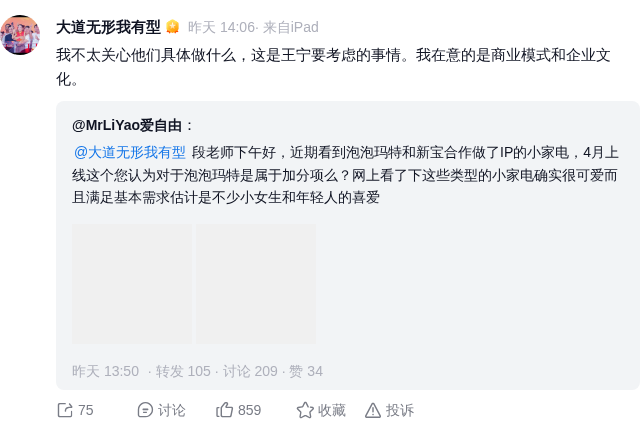The width and height of the screenshot is (640, 432).
Task: Open the 讨论 comment icon
Action: pos(145,410)
